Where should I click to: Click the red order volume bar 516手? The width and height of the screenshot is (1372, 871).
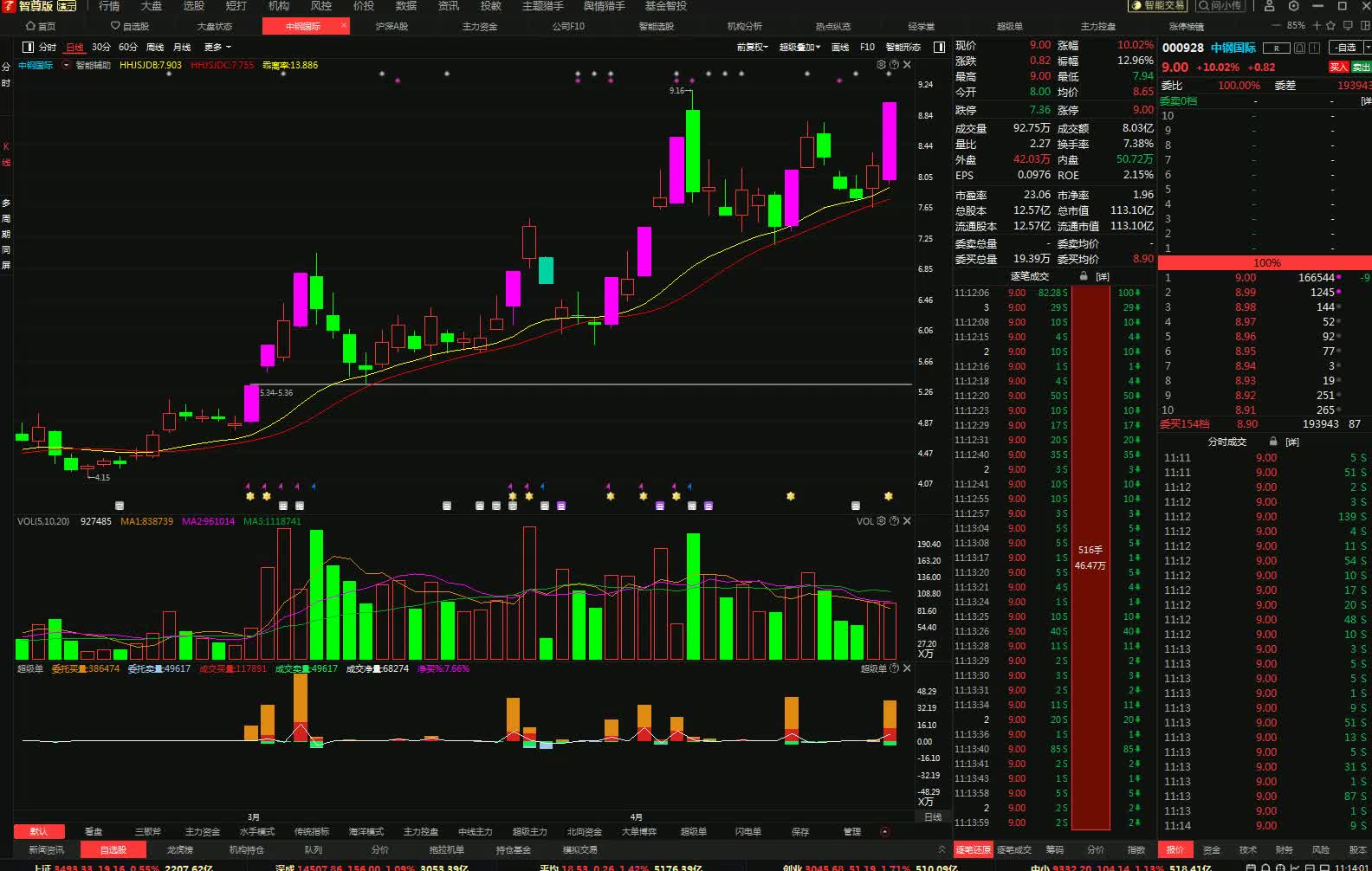(1090, 558)
